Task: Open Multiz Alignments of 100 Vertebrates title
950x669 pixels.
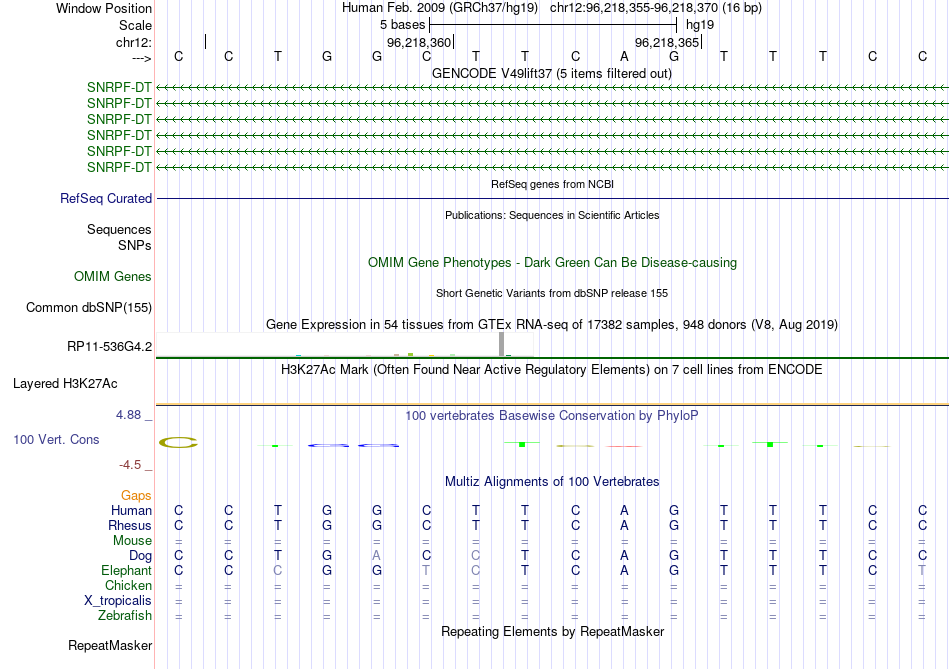Action: (x=552, y=482)
